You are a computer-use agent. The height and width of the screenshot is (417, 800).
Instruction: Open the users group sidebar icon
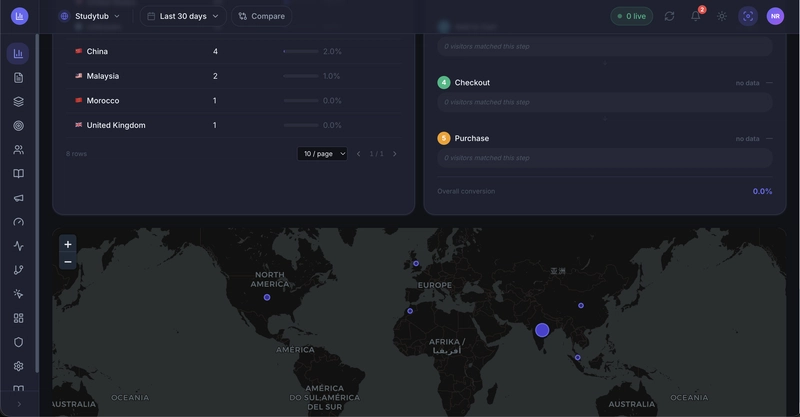pos(18,150)
